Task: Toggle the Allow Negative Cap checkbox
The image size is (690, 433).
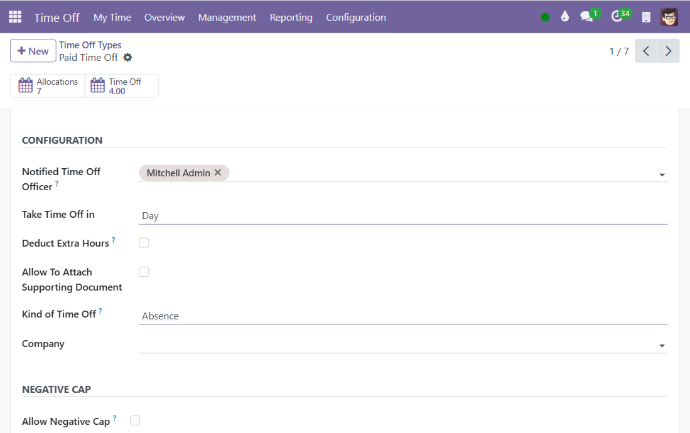Action: [x=135, y=421]
